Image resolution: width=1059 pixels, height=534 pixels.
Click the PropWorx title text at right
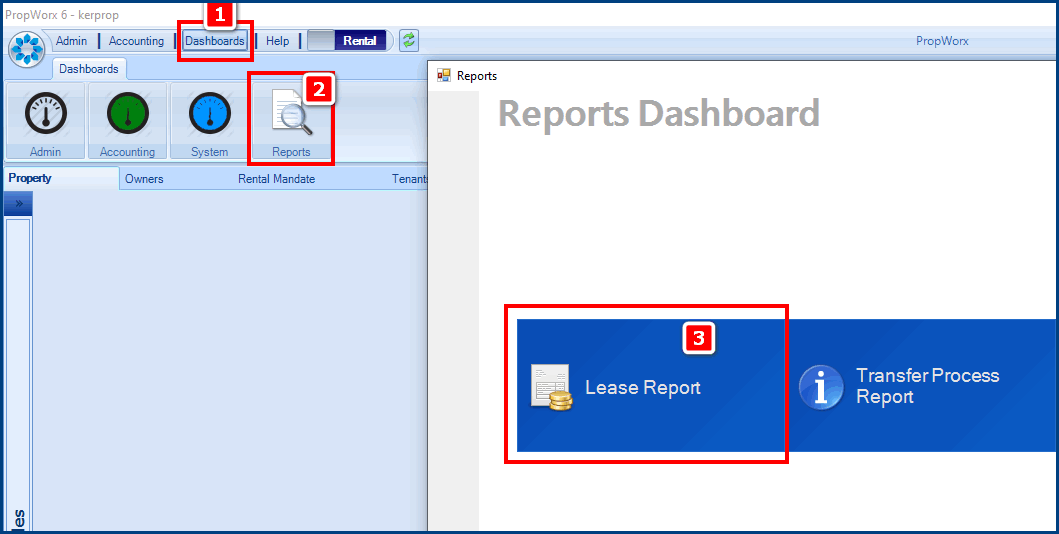[942, 41]
